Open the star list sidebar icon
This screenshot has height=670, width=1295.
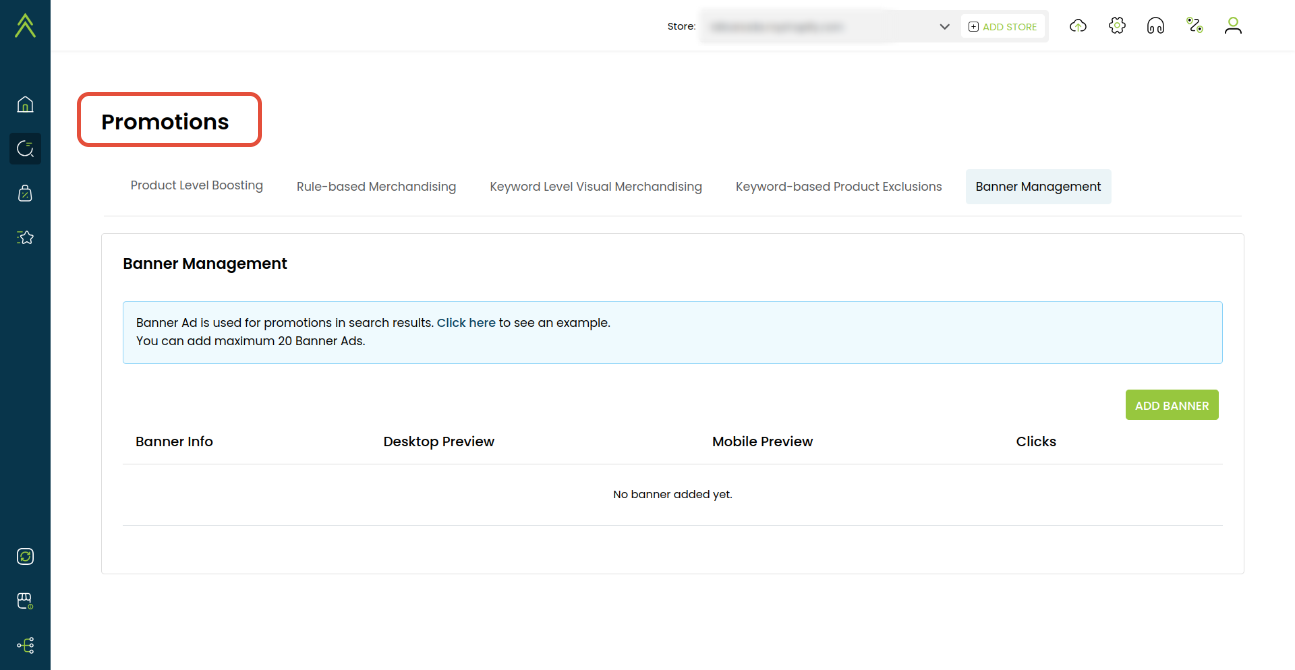click(x=25, y=237)
